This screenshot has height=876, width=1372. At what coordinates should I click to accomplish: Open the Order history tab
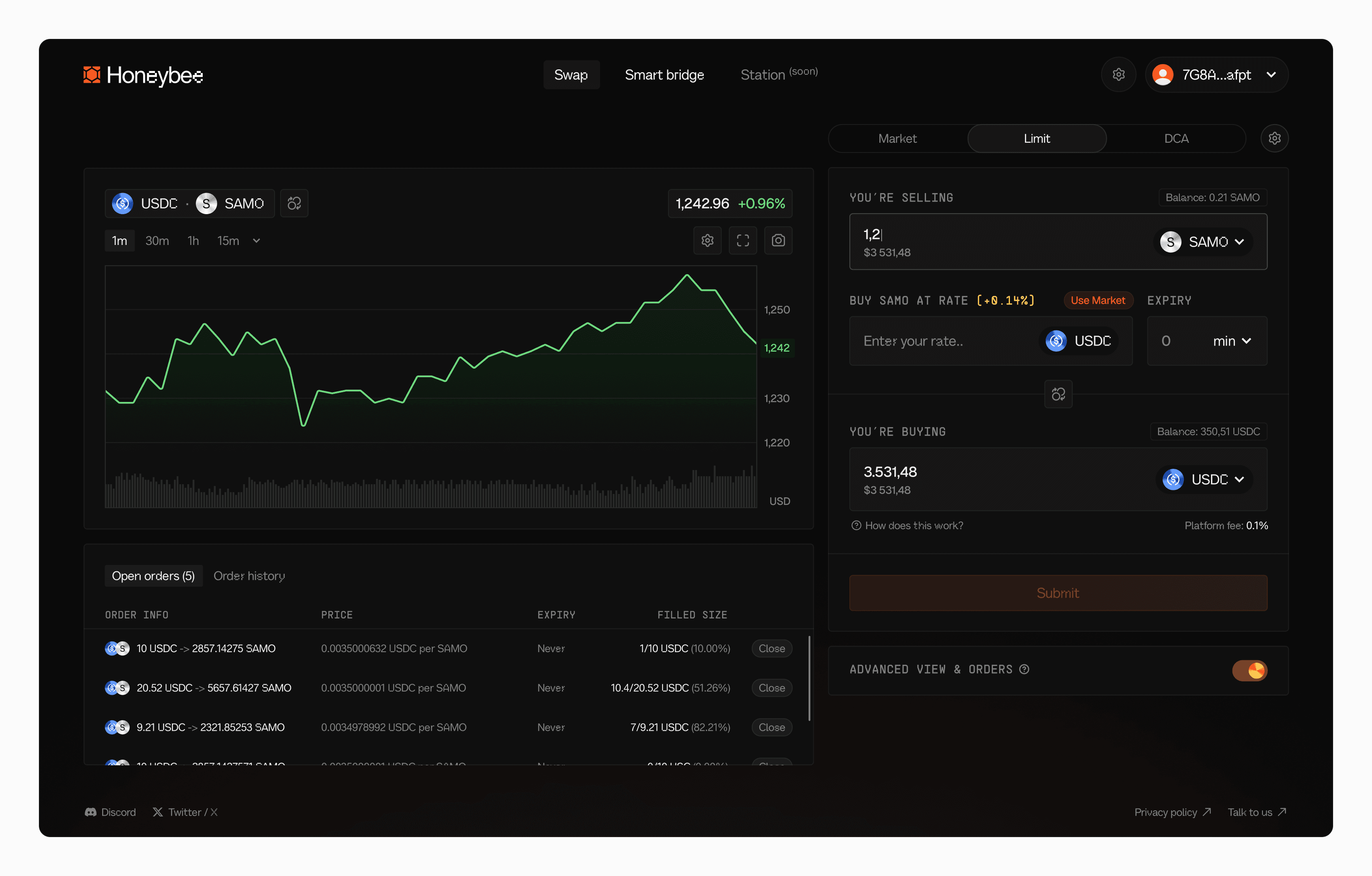[x=249, y=576]
